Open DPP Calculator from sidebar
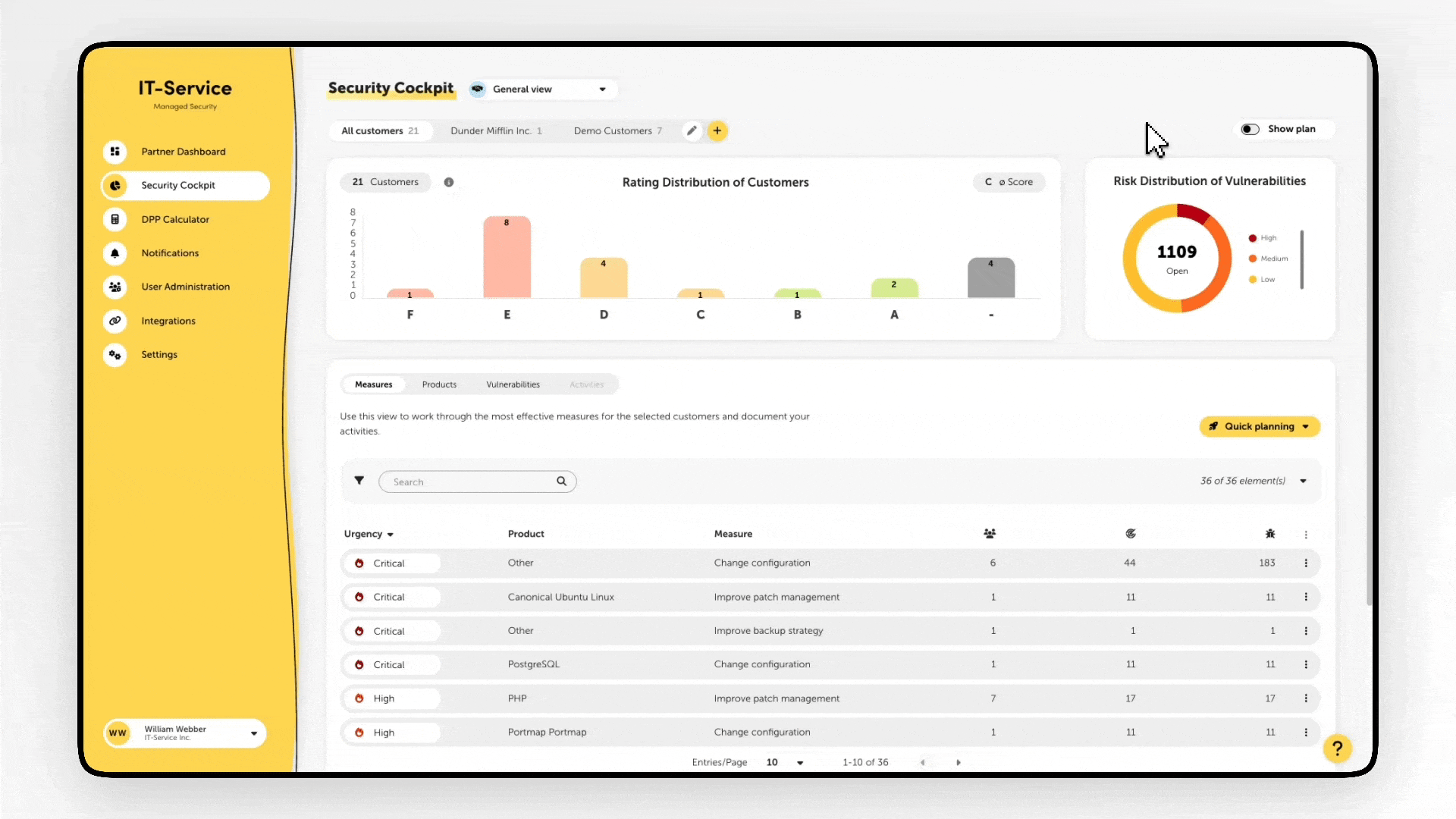 pos(174,219)
